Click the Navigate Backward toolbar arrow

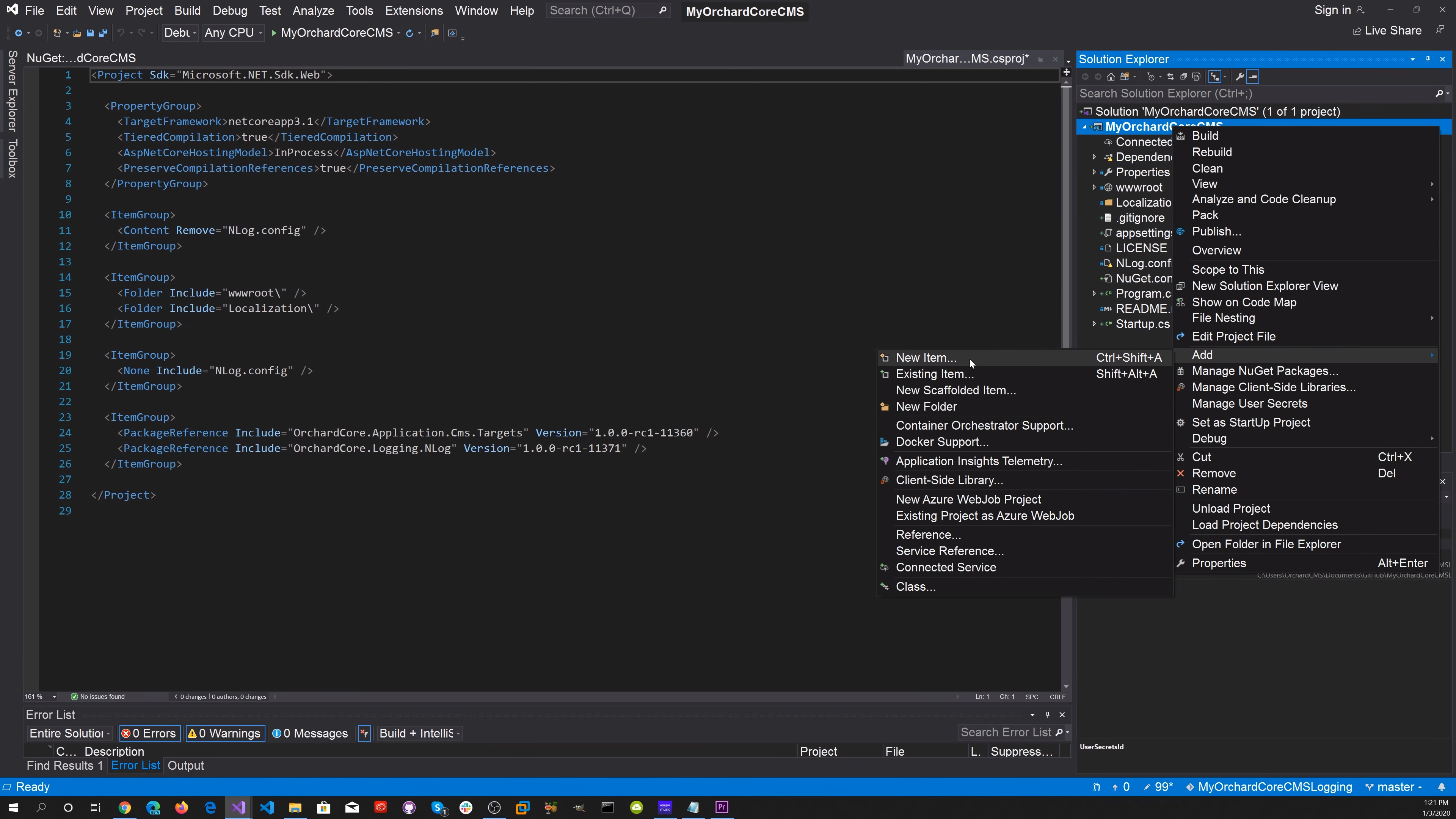[18, 33]
